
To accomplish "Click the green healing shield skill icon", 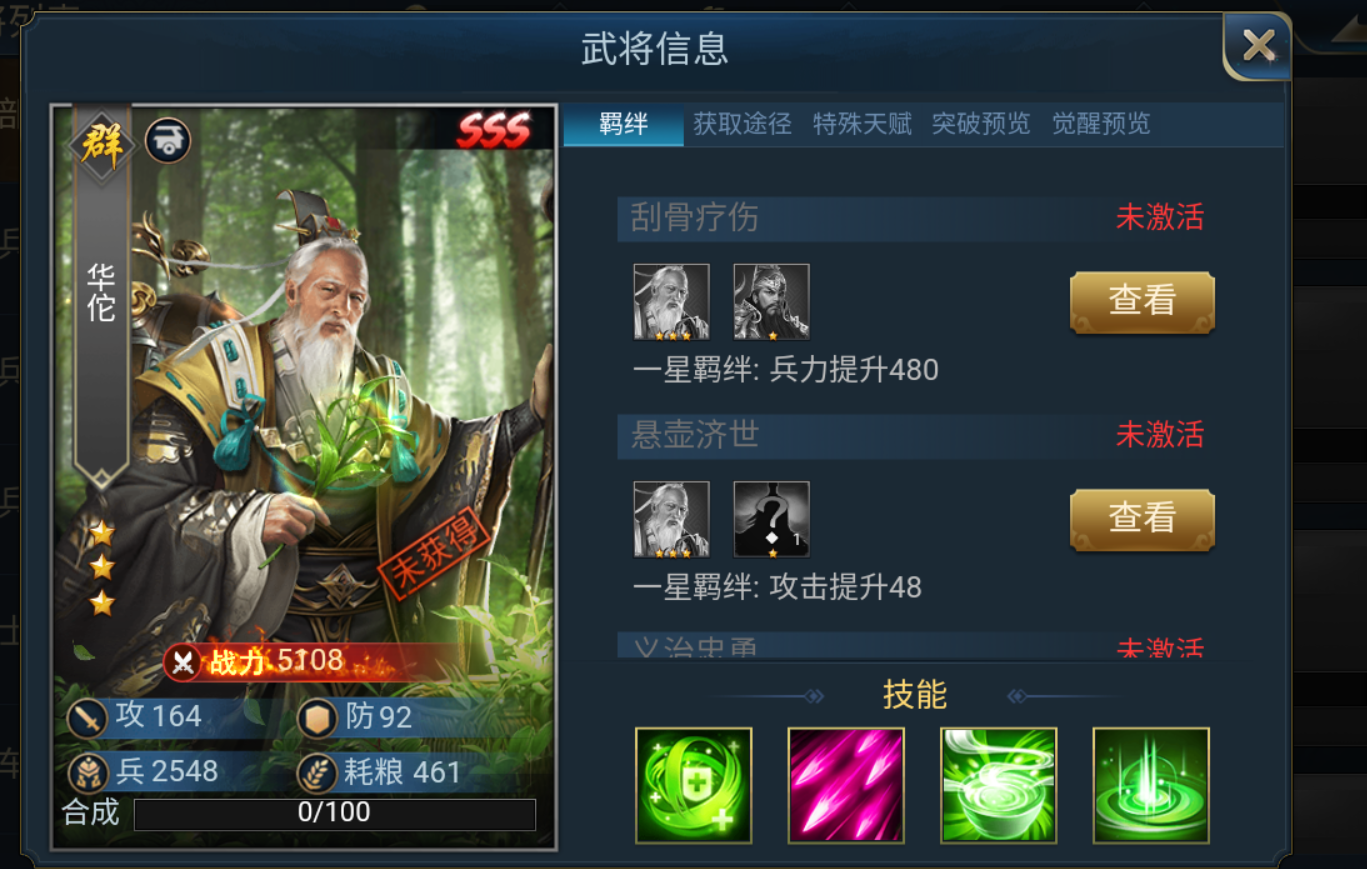I will coord(694,785).
